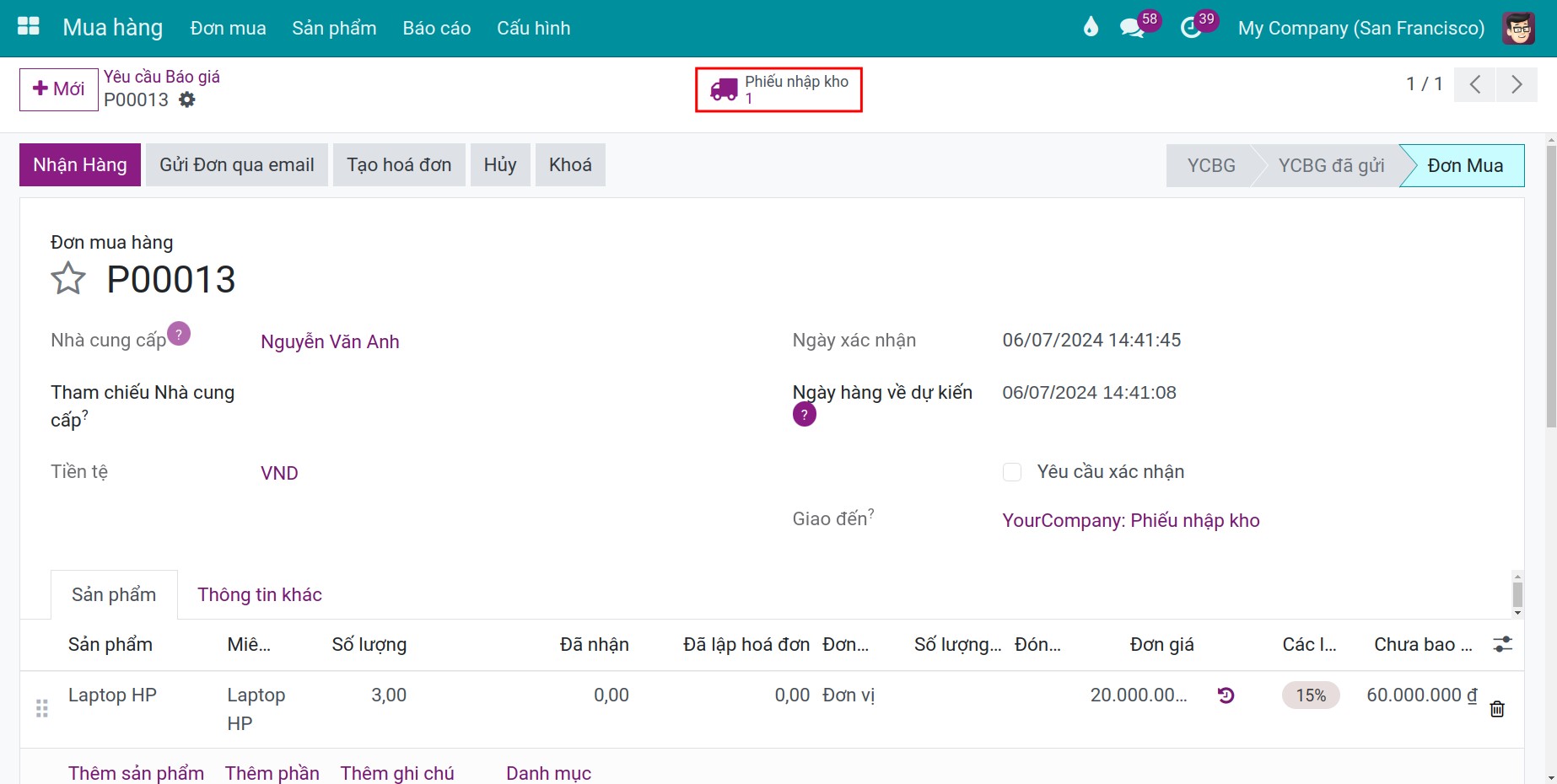The width and height of the screenshot is (1557, 784).
Task: Delete the Laptop HP order line
Action: 1497,709
